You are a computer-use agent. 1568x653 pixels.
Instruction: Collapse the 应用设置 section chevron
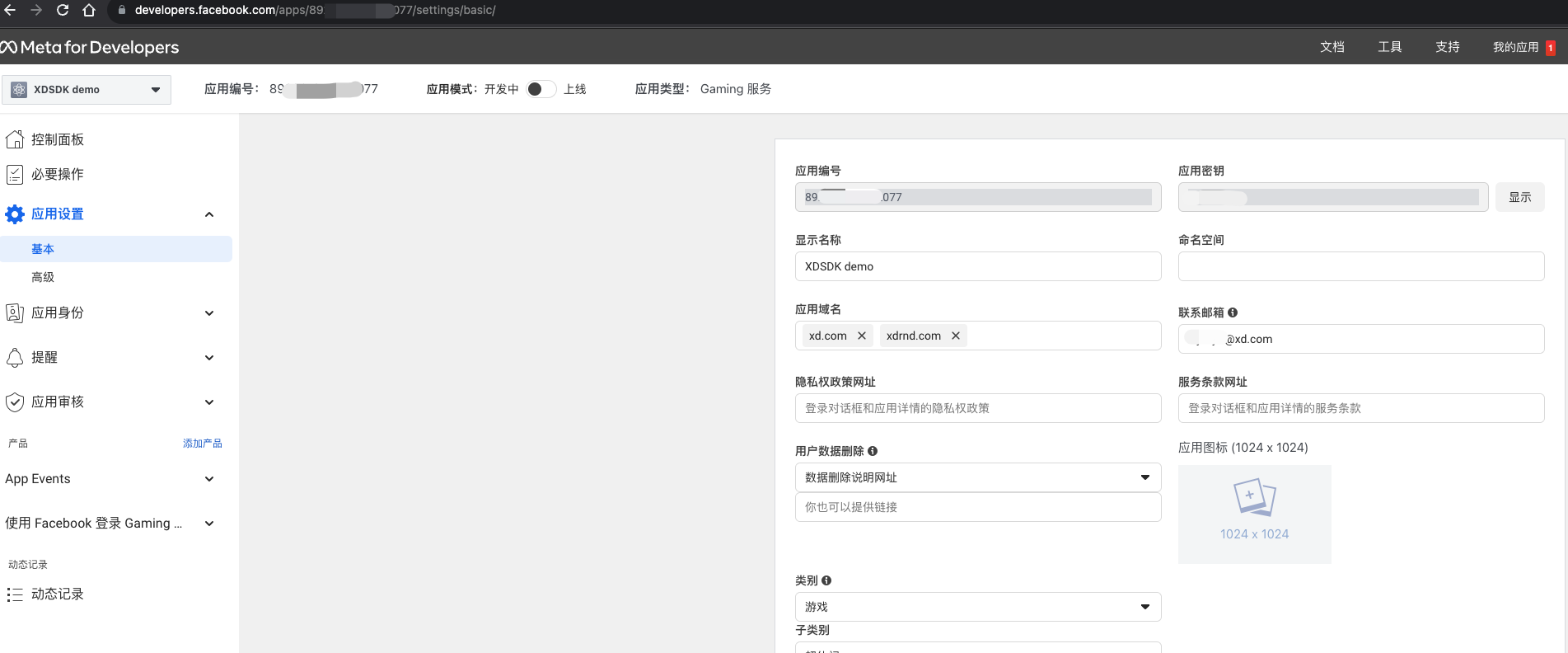coord(209,214)
